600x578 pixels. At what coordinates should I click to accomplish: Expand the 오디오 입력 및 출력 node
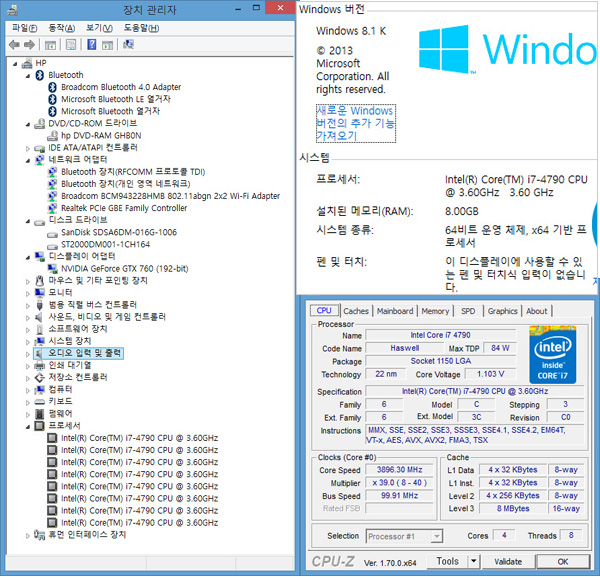coord(28,354)
